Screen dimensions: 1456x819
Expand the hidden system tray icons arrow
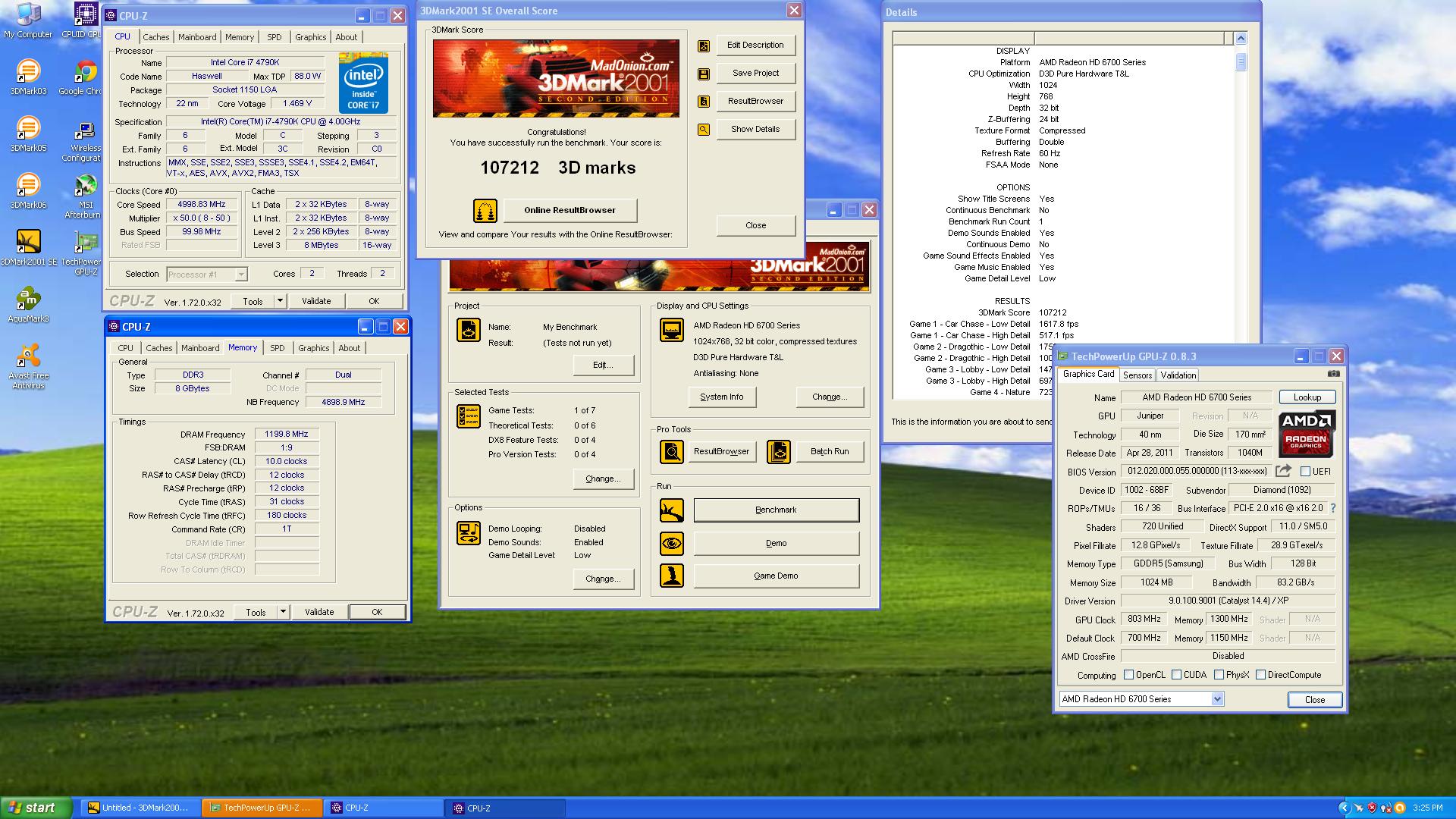click(x=1345, y=808)
